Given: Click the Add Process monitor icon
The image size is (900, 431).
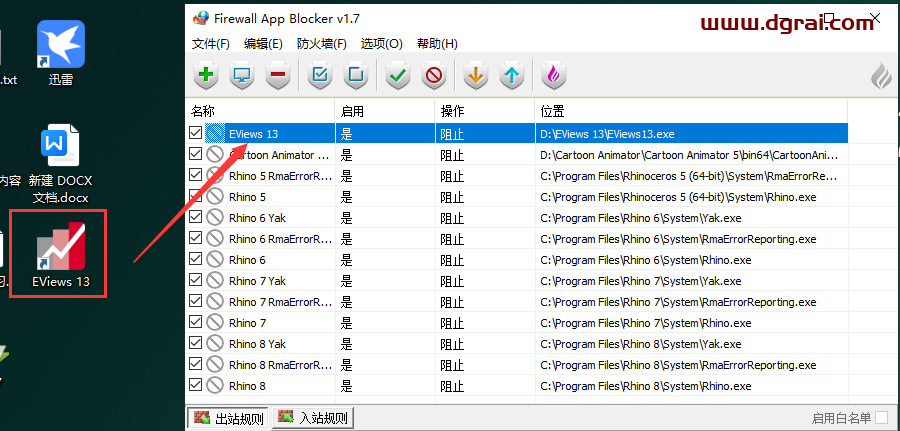Looking at the screenshot, I should 242,75.
